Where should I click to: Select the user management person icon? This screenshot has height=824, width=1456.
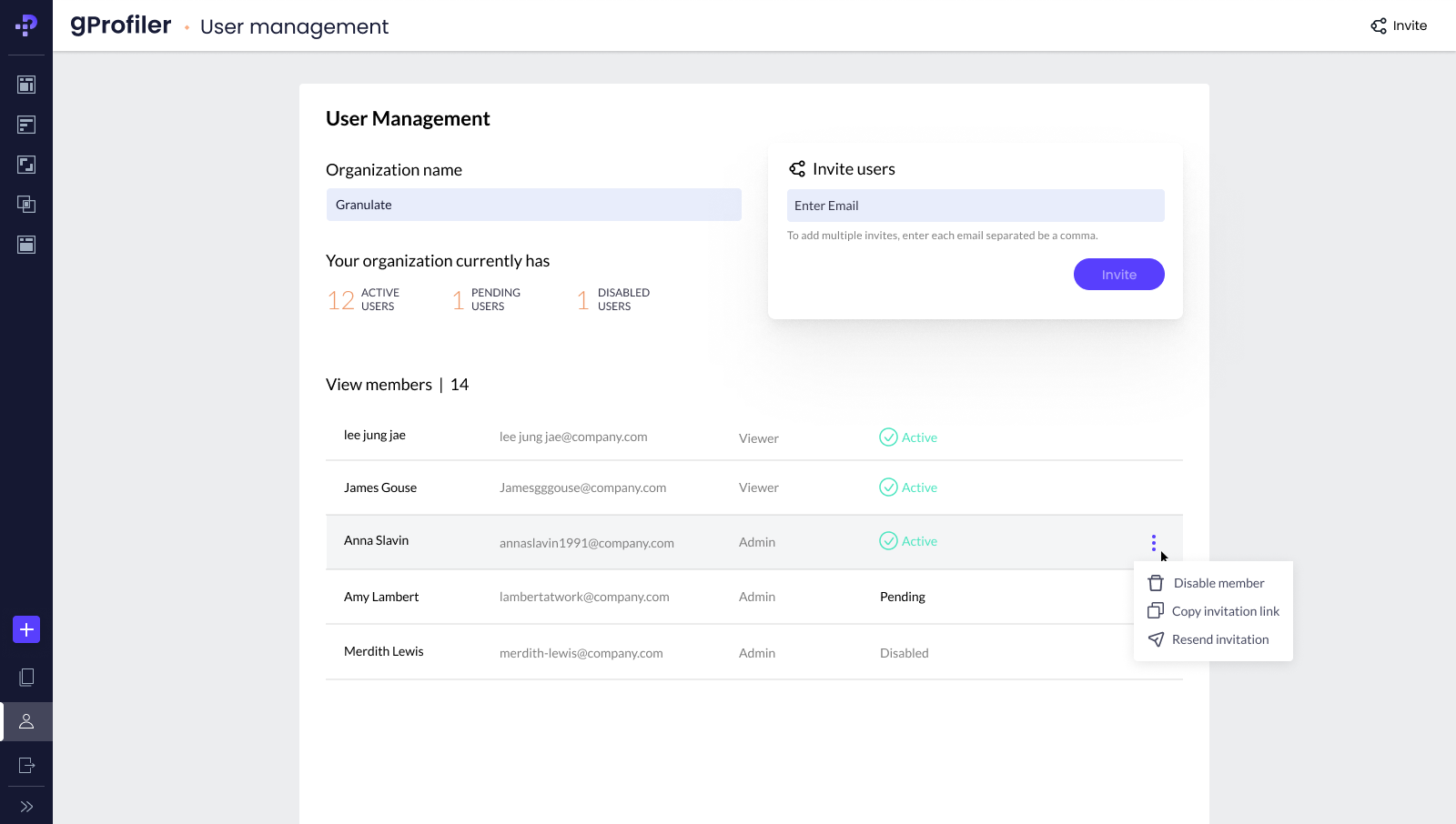pyautogui.click(x=26, y=721)
